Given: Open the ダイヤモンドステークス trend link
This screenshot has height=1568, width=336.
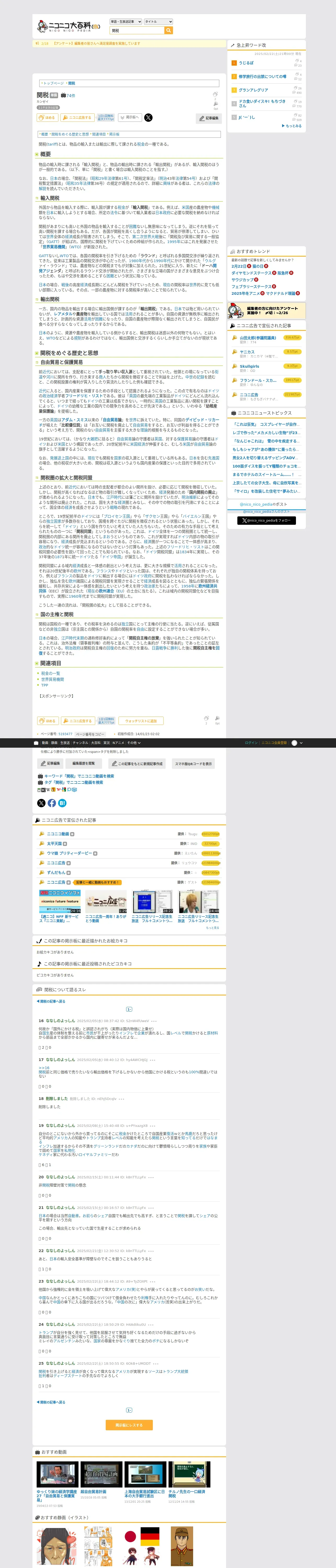Looking at the screenshot, I should click(252, 273).
